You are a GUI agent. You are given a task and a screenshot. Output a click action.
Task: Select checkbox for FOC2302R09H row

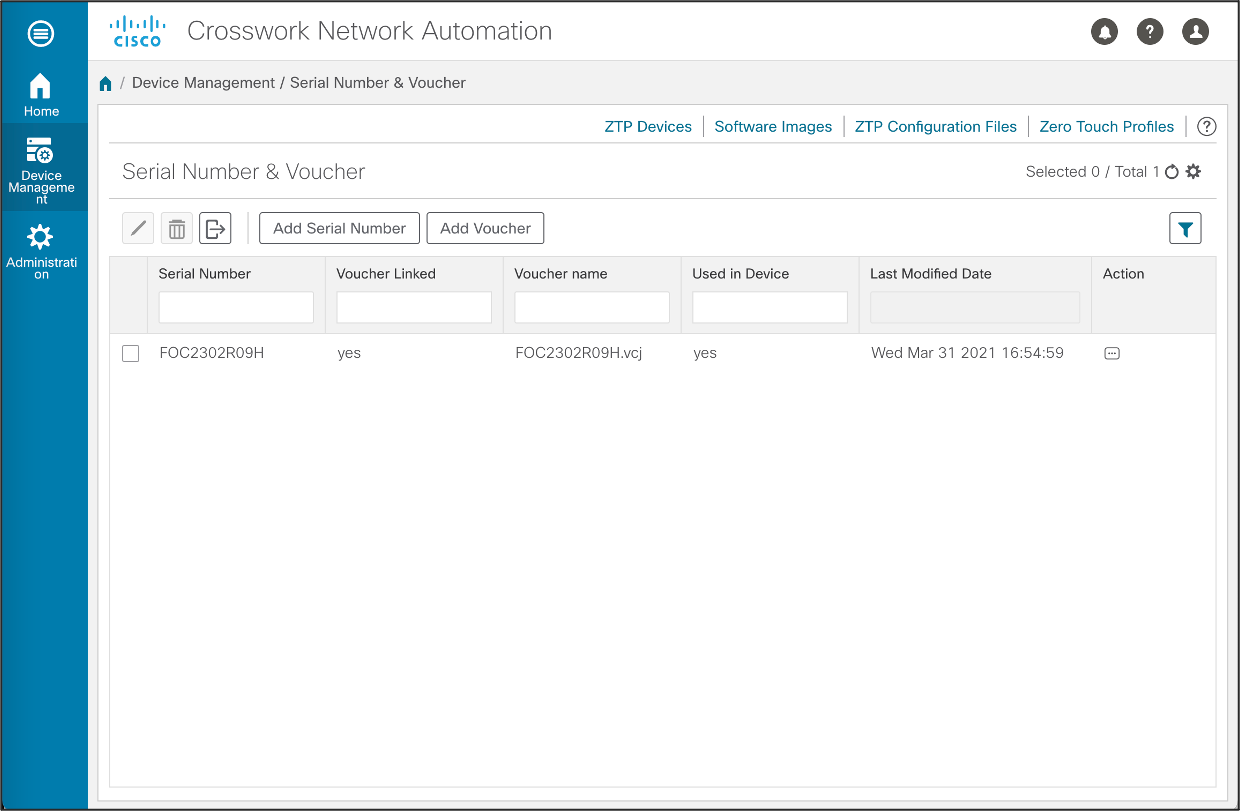point(130,353)
